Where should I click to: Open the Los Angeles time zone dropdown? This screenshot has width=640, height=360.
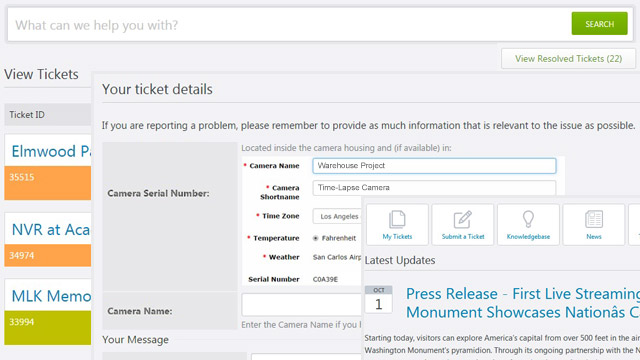pos(337,216)
